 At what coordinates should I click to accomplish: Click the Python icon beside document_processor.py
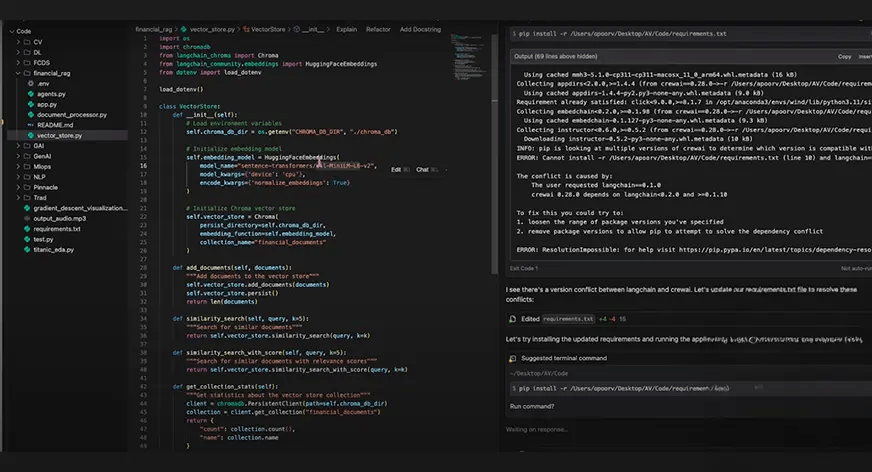31,115
